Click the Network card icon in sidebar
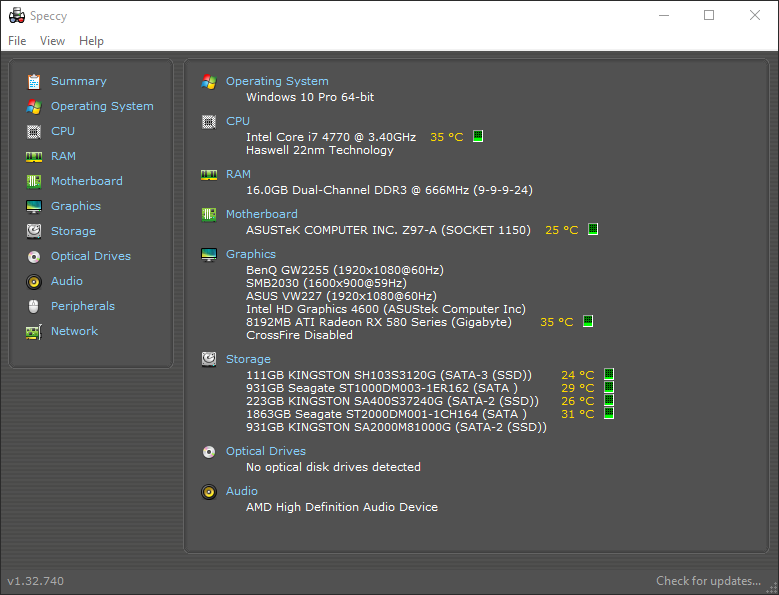 click(34, 332)
